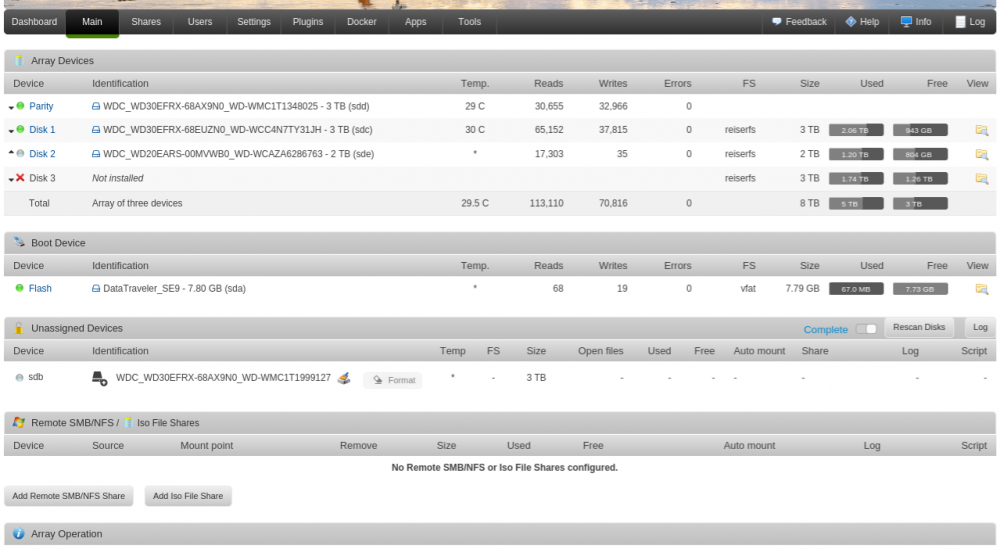The width and height of the screenshot is (1000, 549).
Task: Click the Complete label link
Action: coord(825,330)
